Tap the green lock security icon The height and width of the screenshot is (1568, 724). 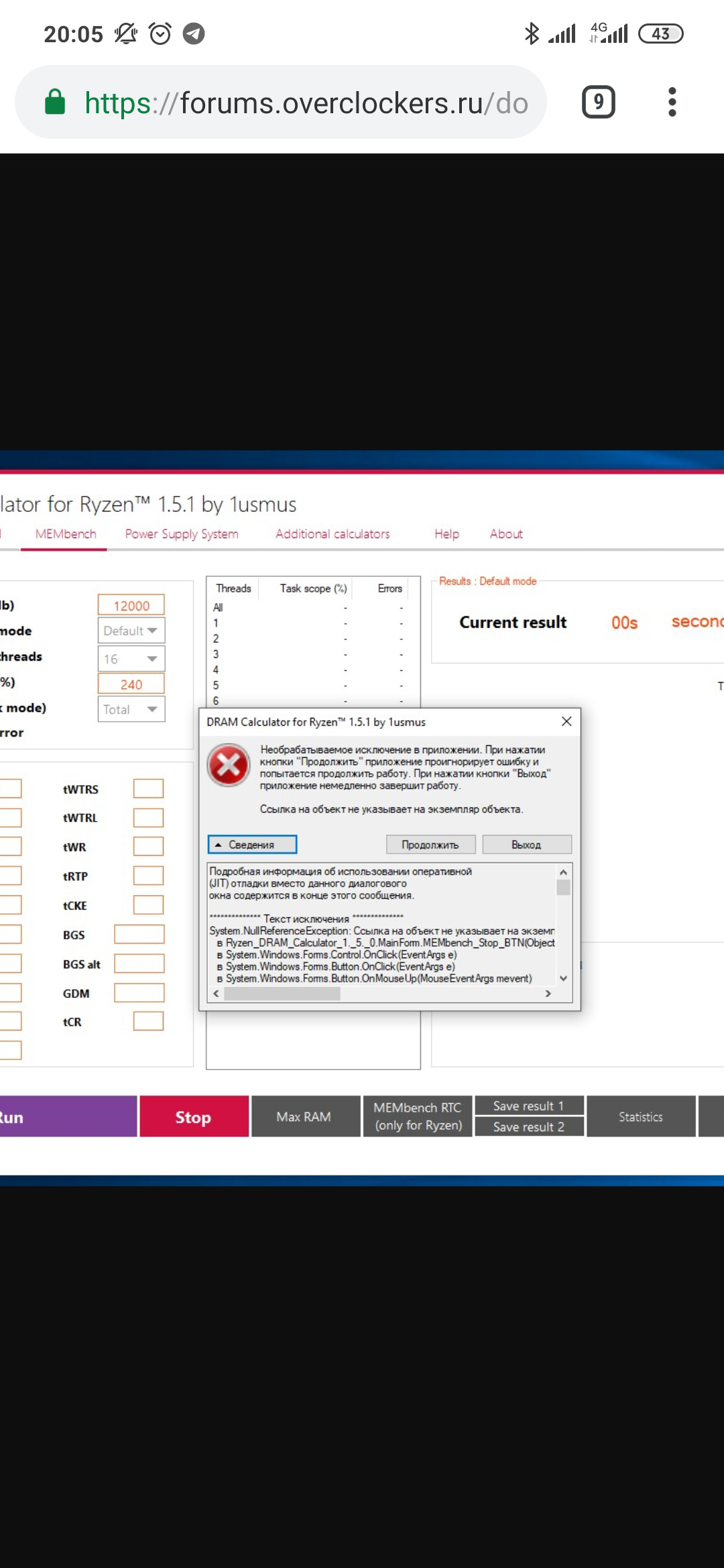[55, 103]
